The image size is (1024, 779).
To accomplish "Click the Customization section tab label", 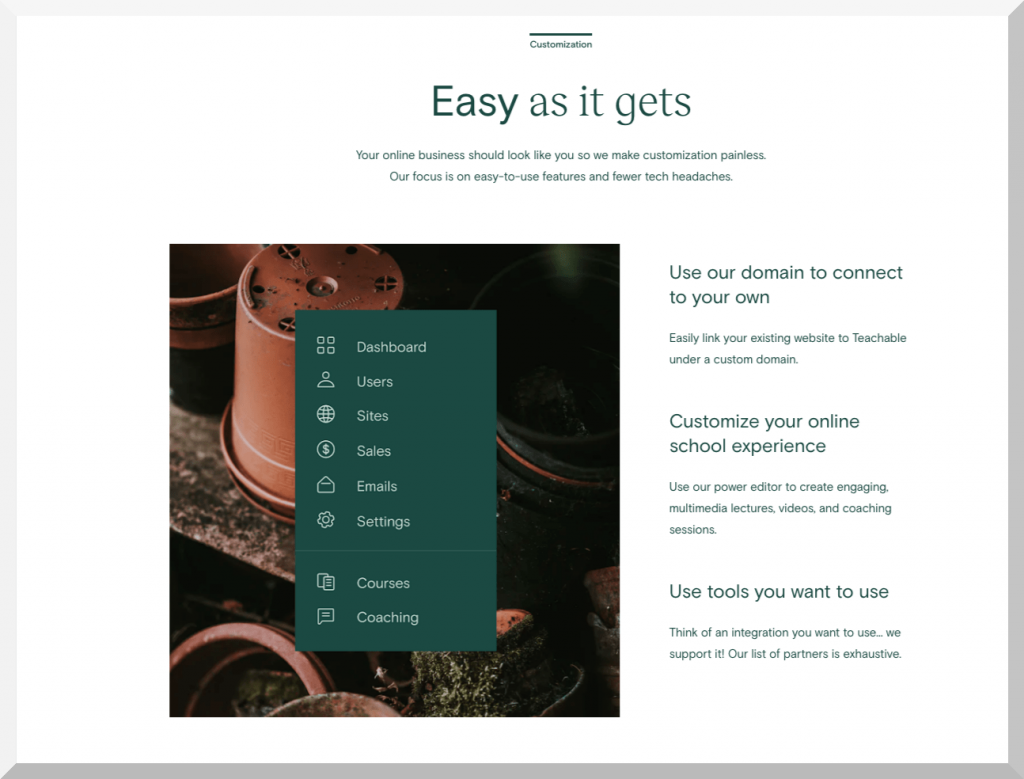I will point(560,44).
